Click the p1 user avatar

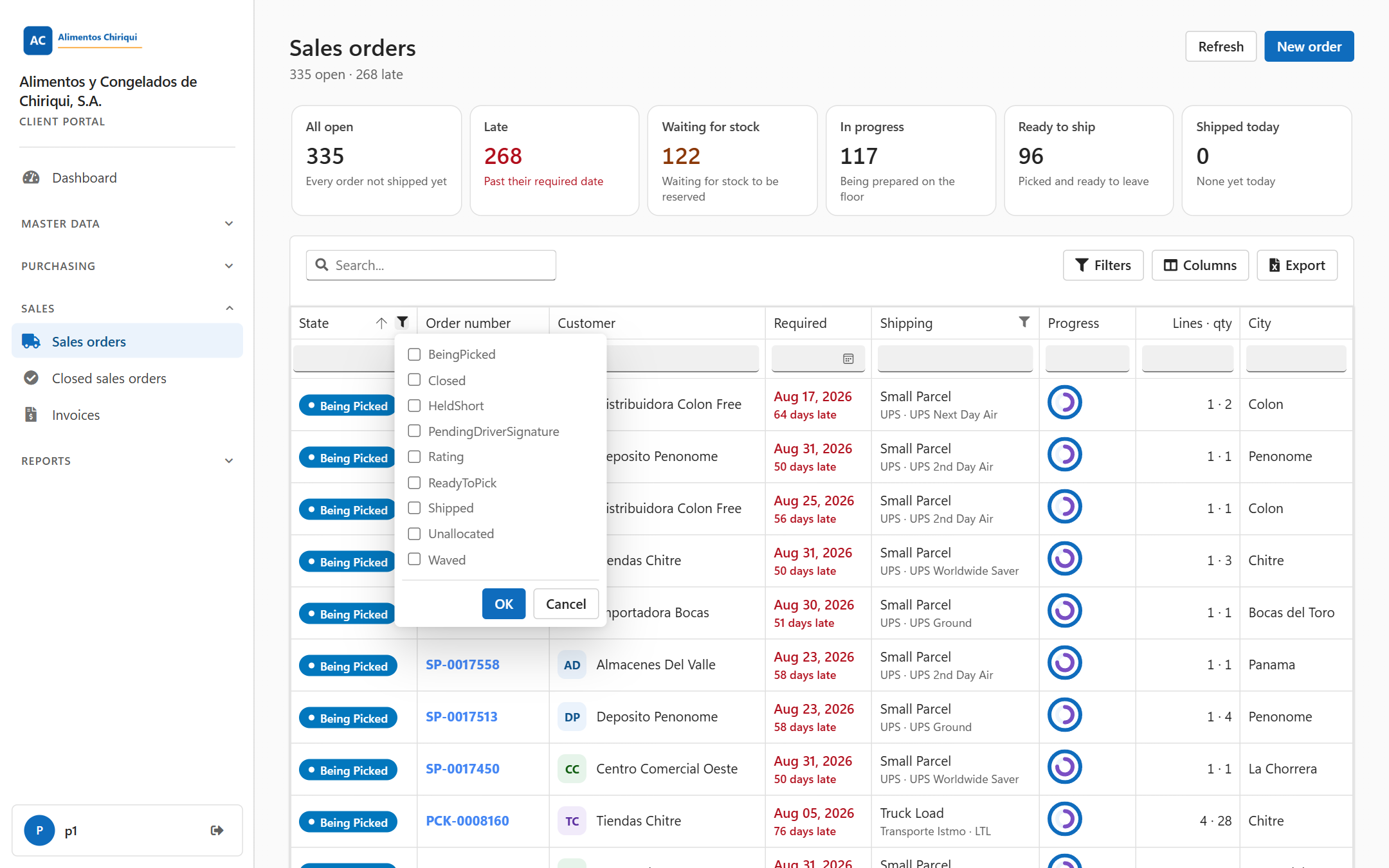point(39,830)
